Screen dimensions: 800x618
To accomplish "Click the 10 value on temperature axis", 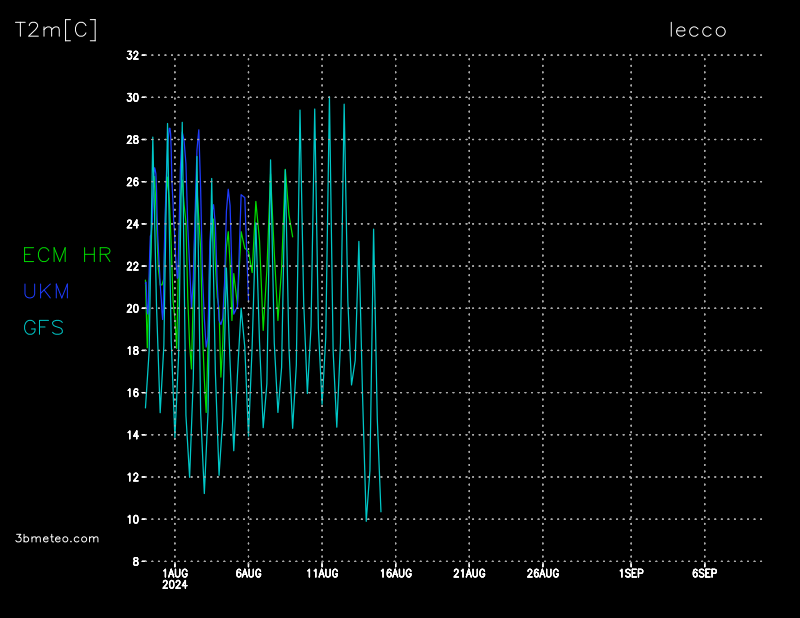I will click(132, 519).
